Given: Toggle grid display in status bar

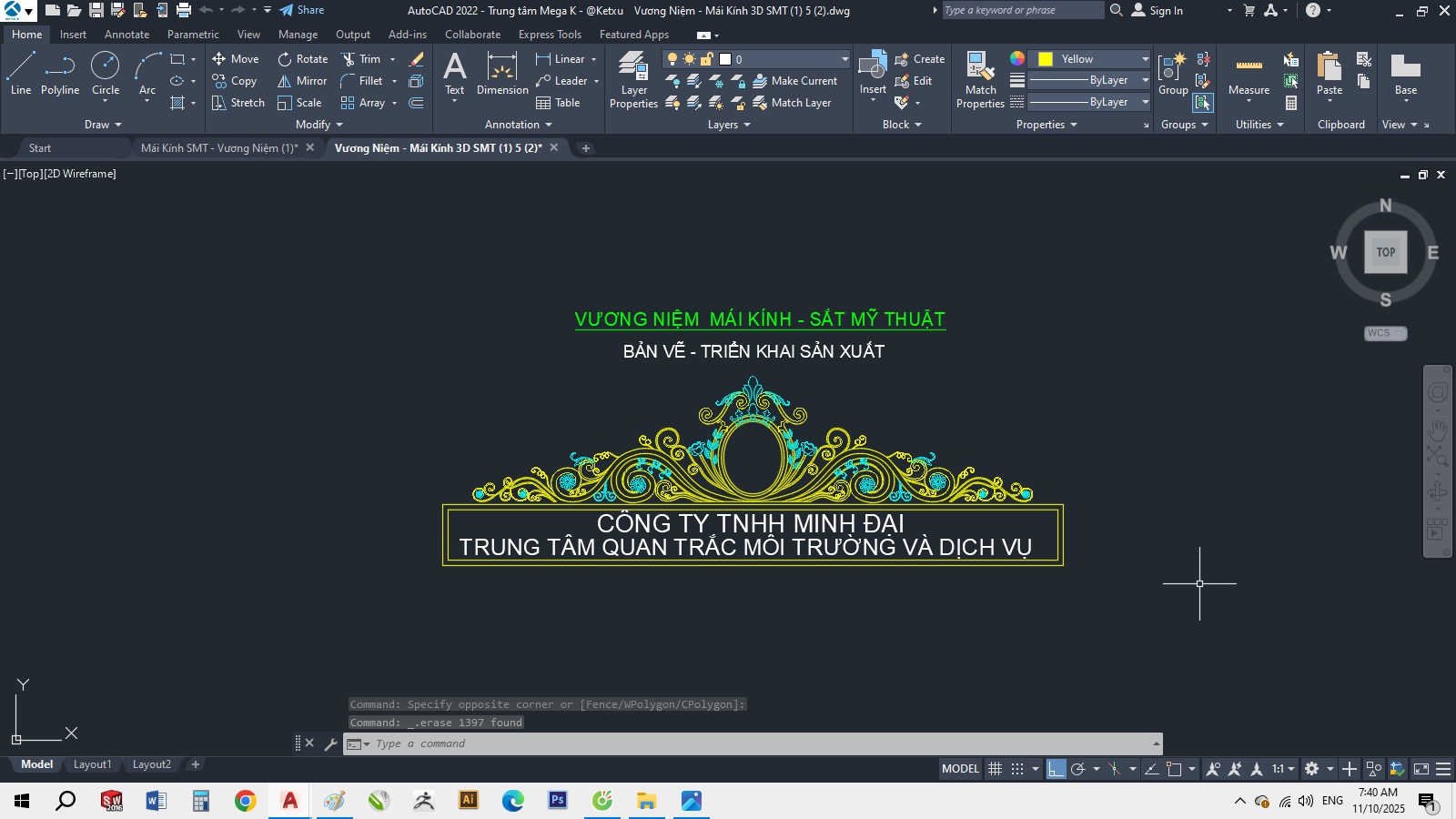Looking at the screenshot, I should (x=996, y=769).
